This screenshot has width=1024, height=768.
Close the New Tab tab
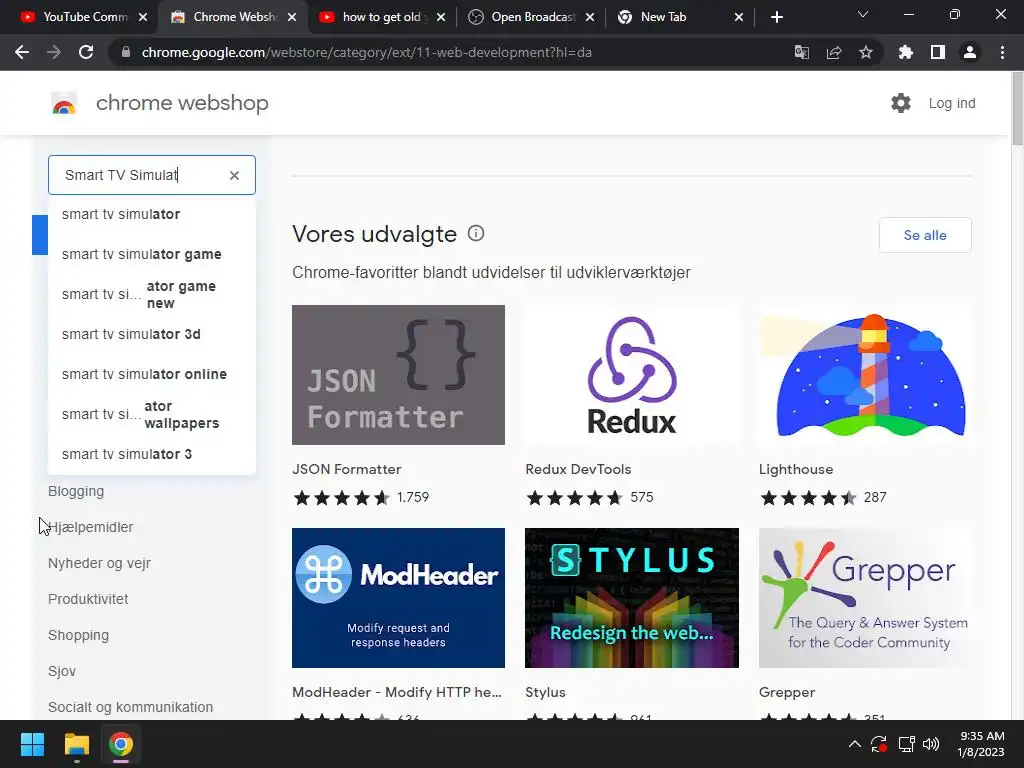(739, 17)
